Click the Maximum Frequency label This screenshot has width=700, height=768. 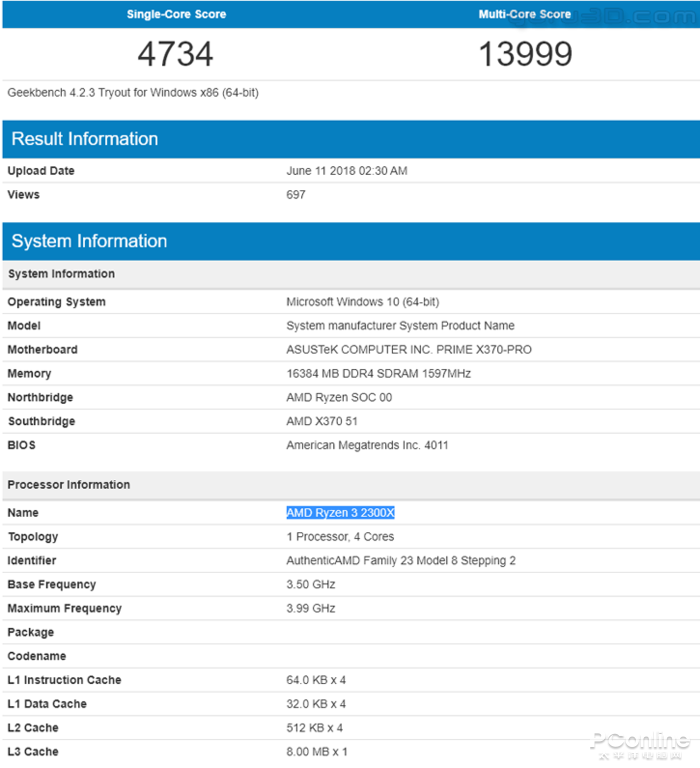coord(65,609)
